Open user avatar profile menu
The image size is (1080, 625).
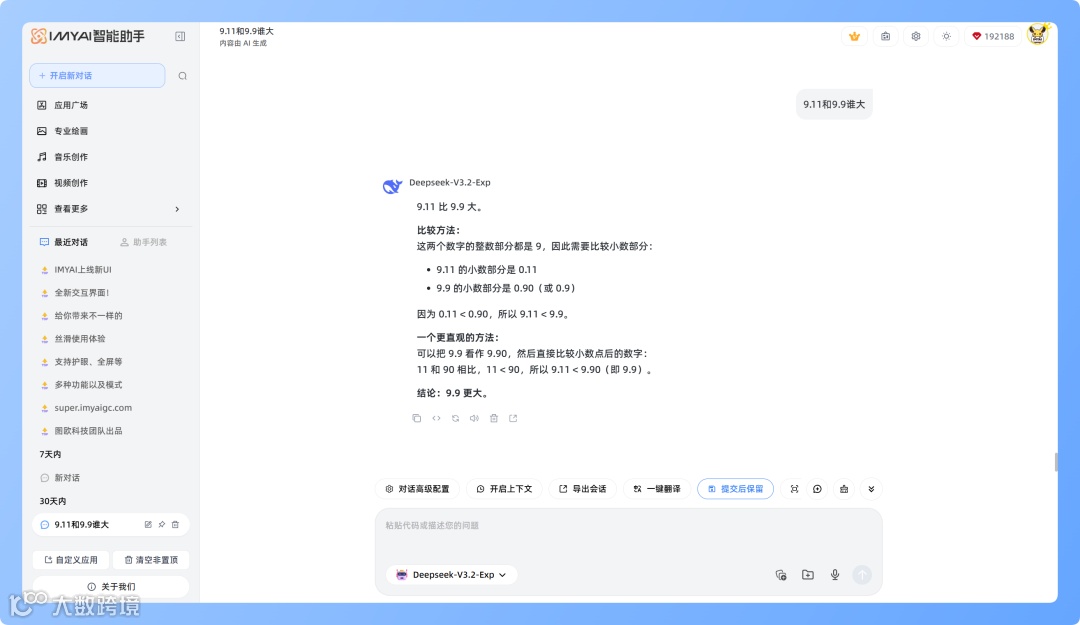[1037, 34]
